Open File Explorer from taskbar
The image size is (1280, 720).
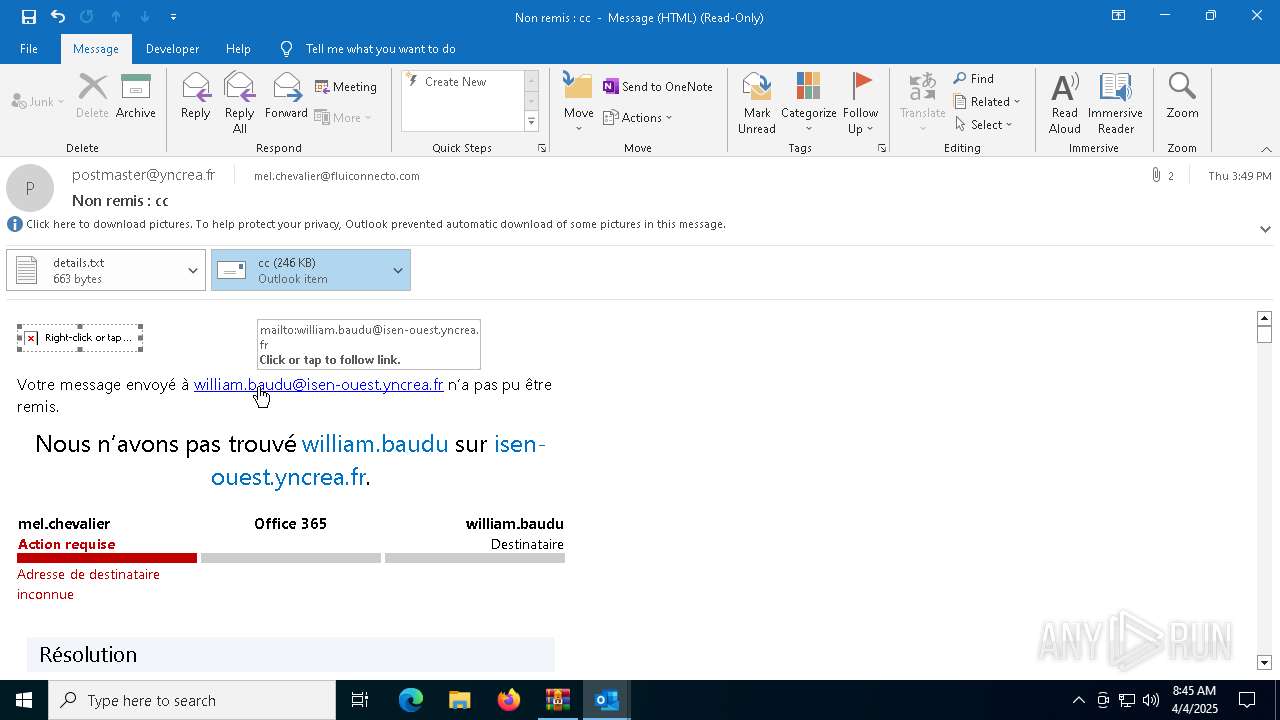(x=459, y=700)
